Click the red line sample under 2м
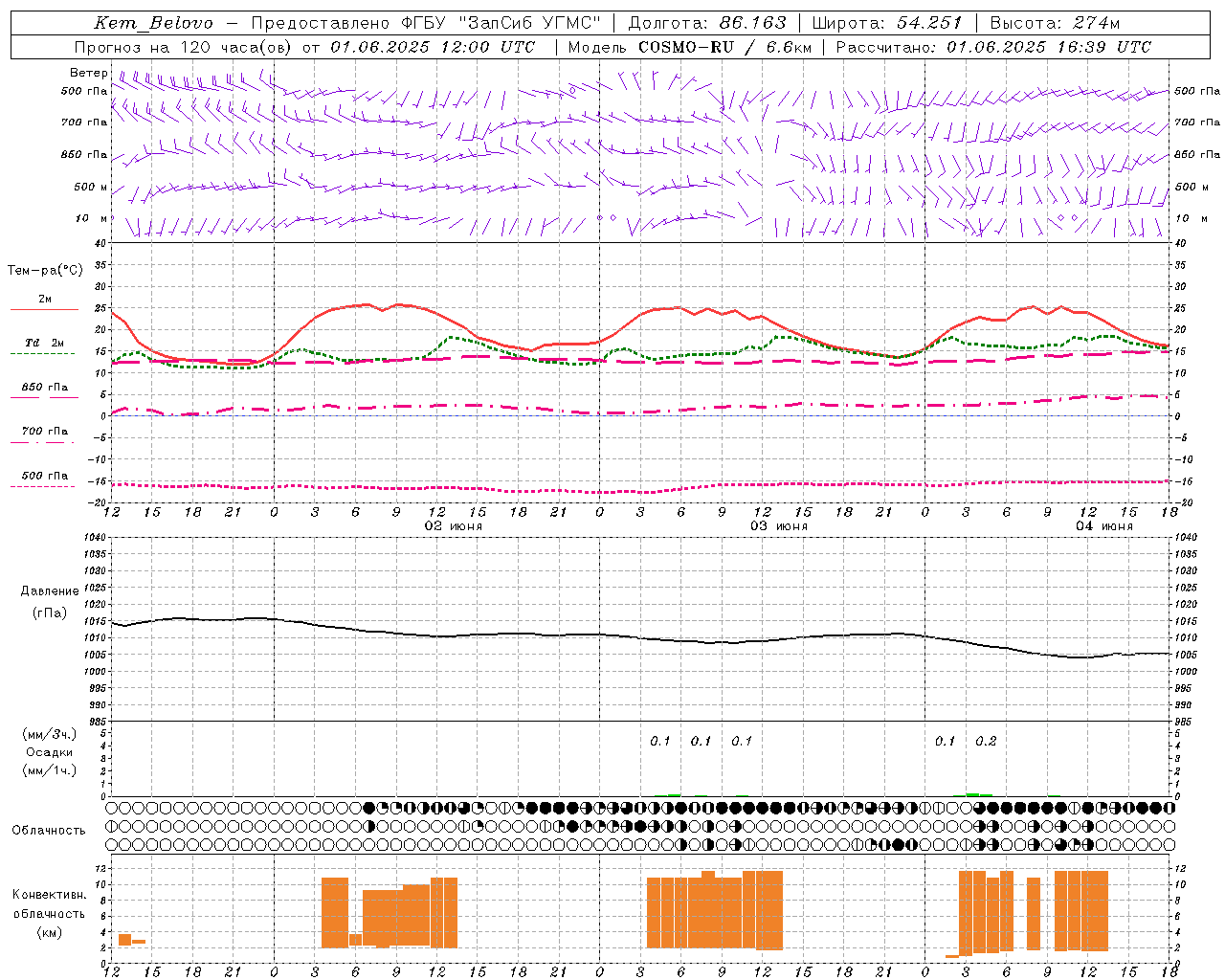The image size is (1225, 980). coord(44,310)
